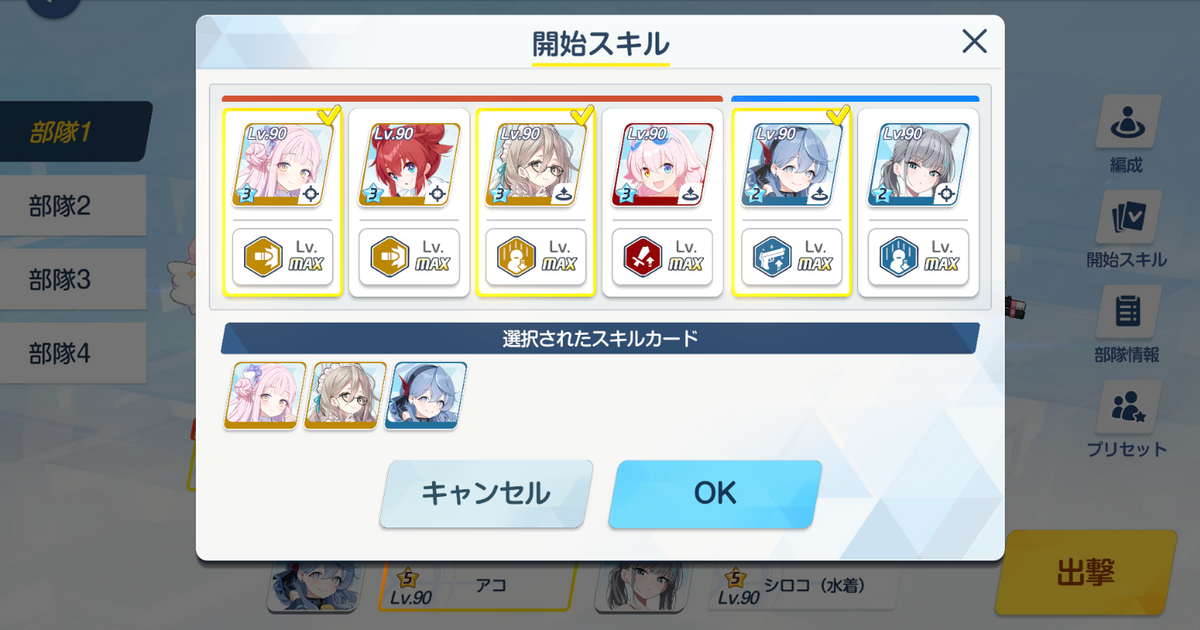The width and height of the screenshot is (1200, 630).
Task: Switch to 部隊1 tab
Action: pyautogui.click(x=72, y=132)
